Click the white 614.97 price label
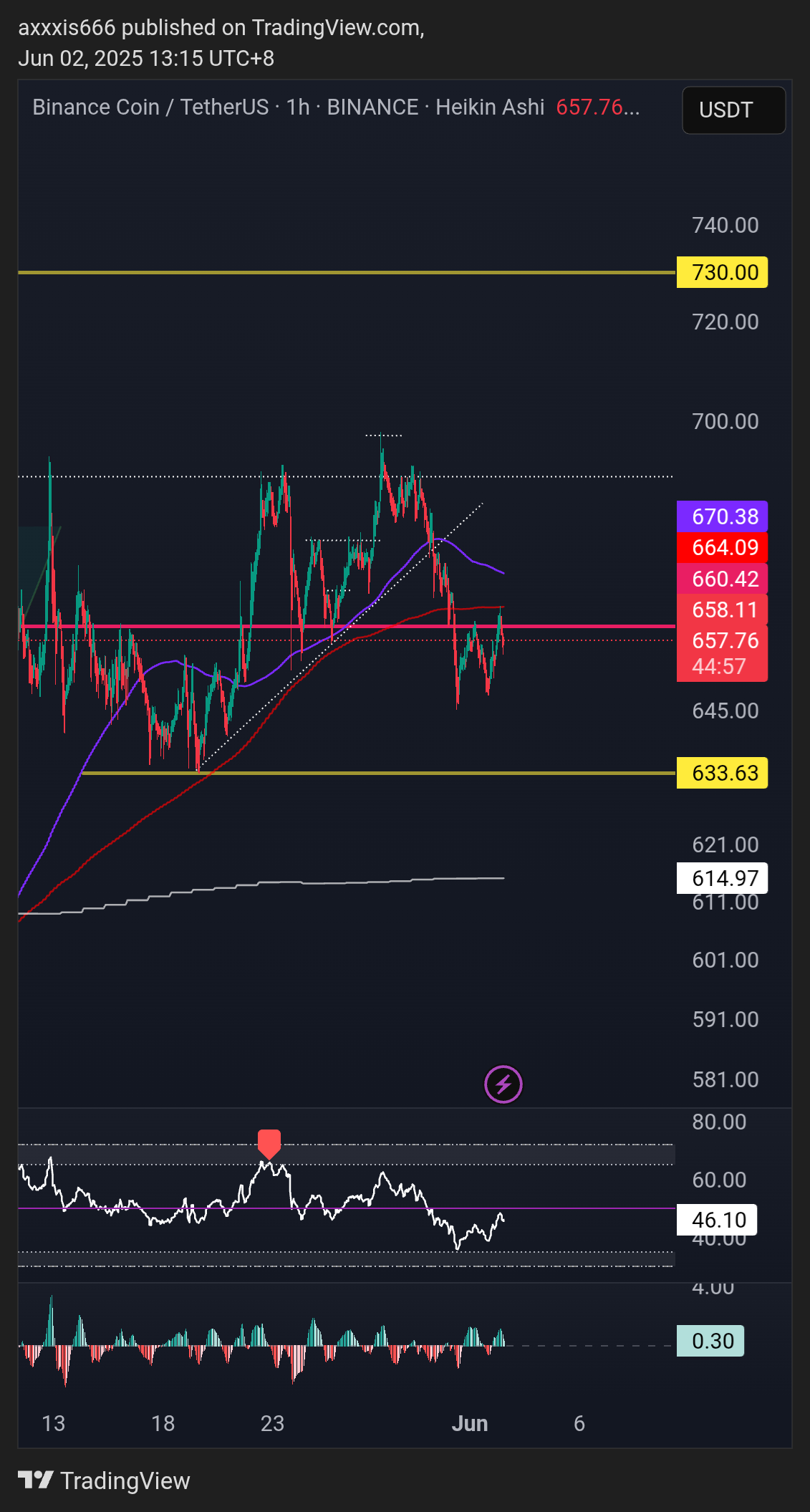The height and width of the screenshot is (1512, 810). tap(722, 878)
